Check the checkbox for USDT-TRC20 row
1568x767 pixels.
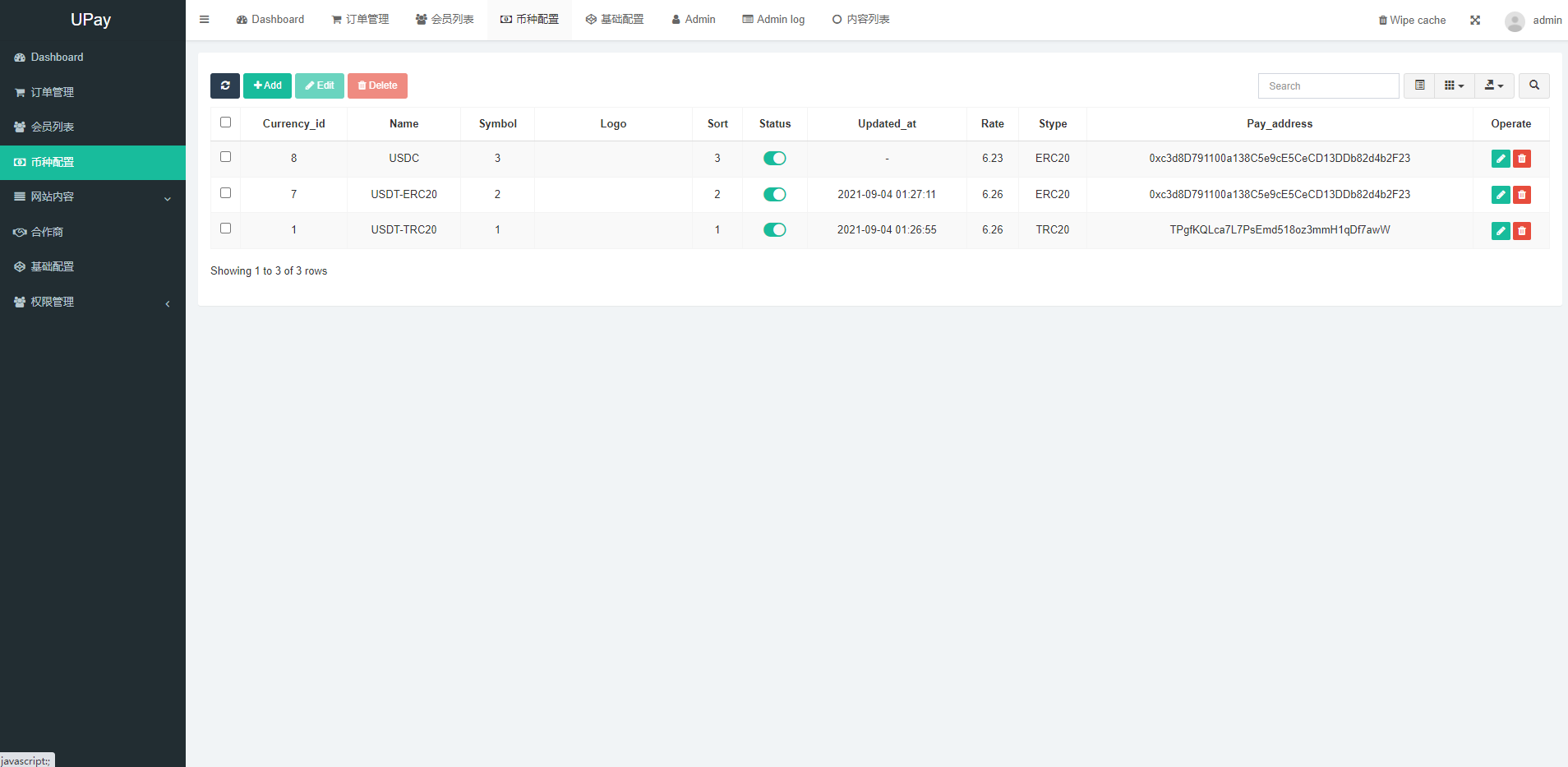coord(226,229)
